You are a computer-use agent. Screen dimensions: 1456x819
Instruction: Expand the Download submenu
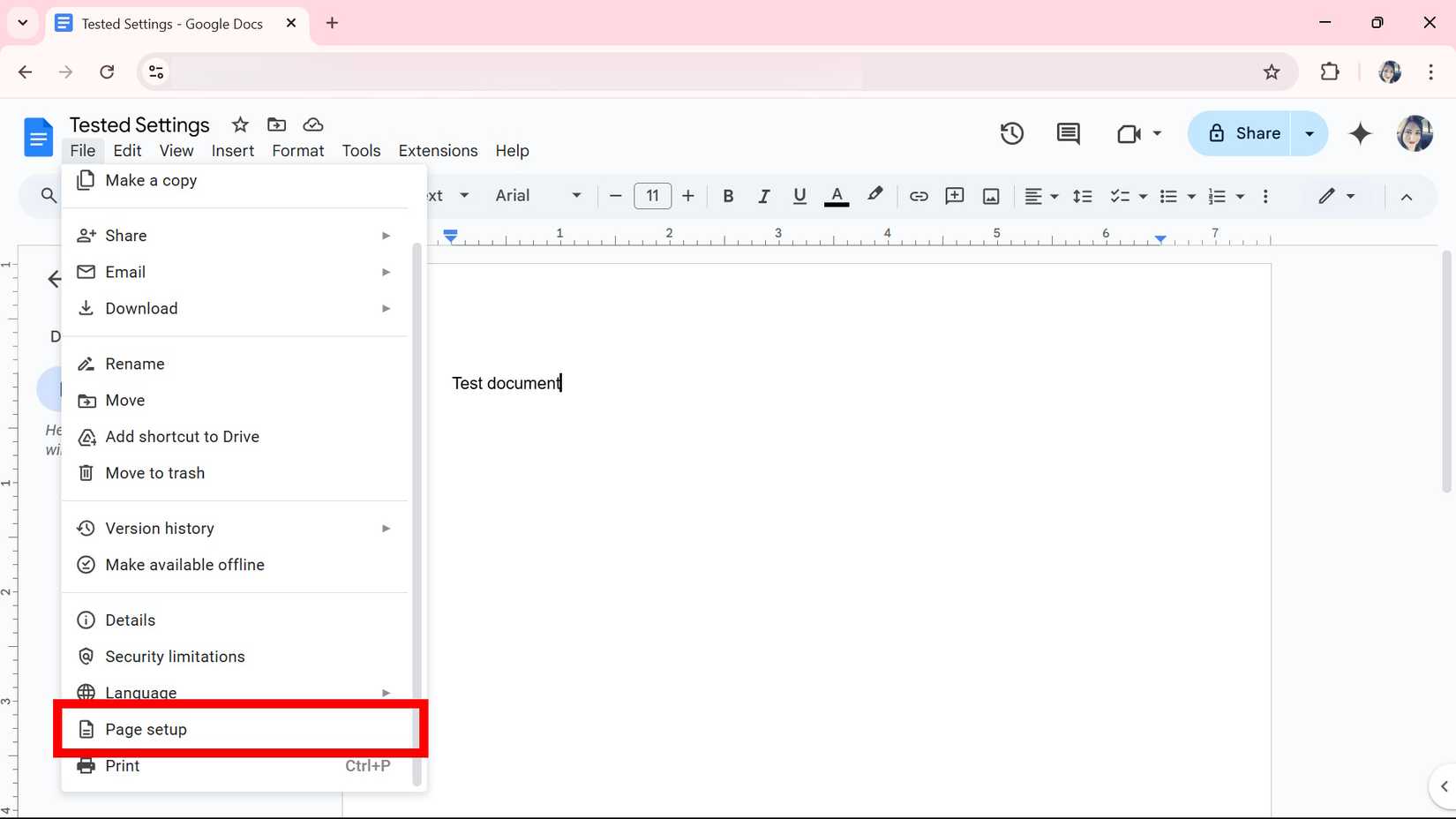pos(141,308)
